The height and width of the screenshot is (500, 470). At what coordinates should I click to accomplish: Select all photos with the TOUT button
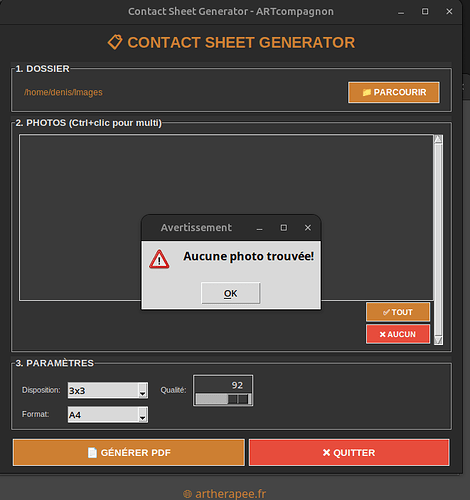(398, 312)
